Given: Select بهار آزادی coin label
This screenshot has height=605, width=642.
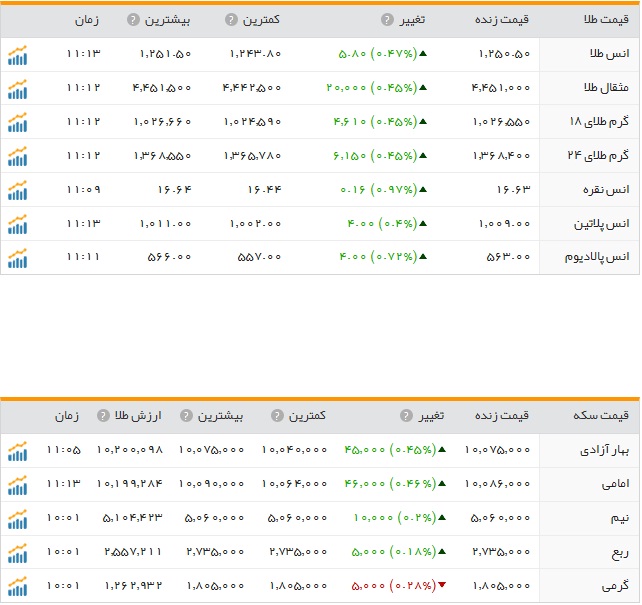Looking at the screenshot, I should [x=604, y=450].
